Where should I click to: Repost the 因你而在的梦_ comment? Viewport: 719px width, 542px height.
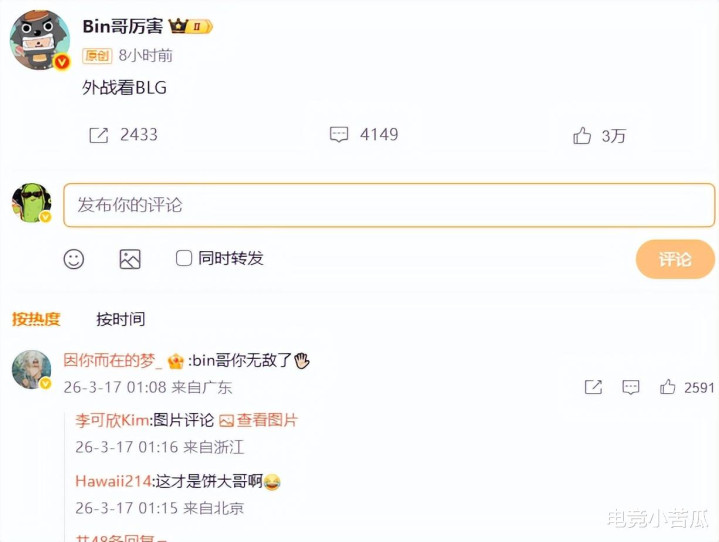point(593,387)
